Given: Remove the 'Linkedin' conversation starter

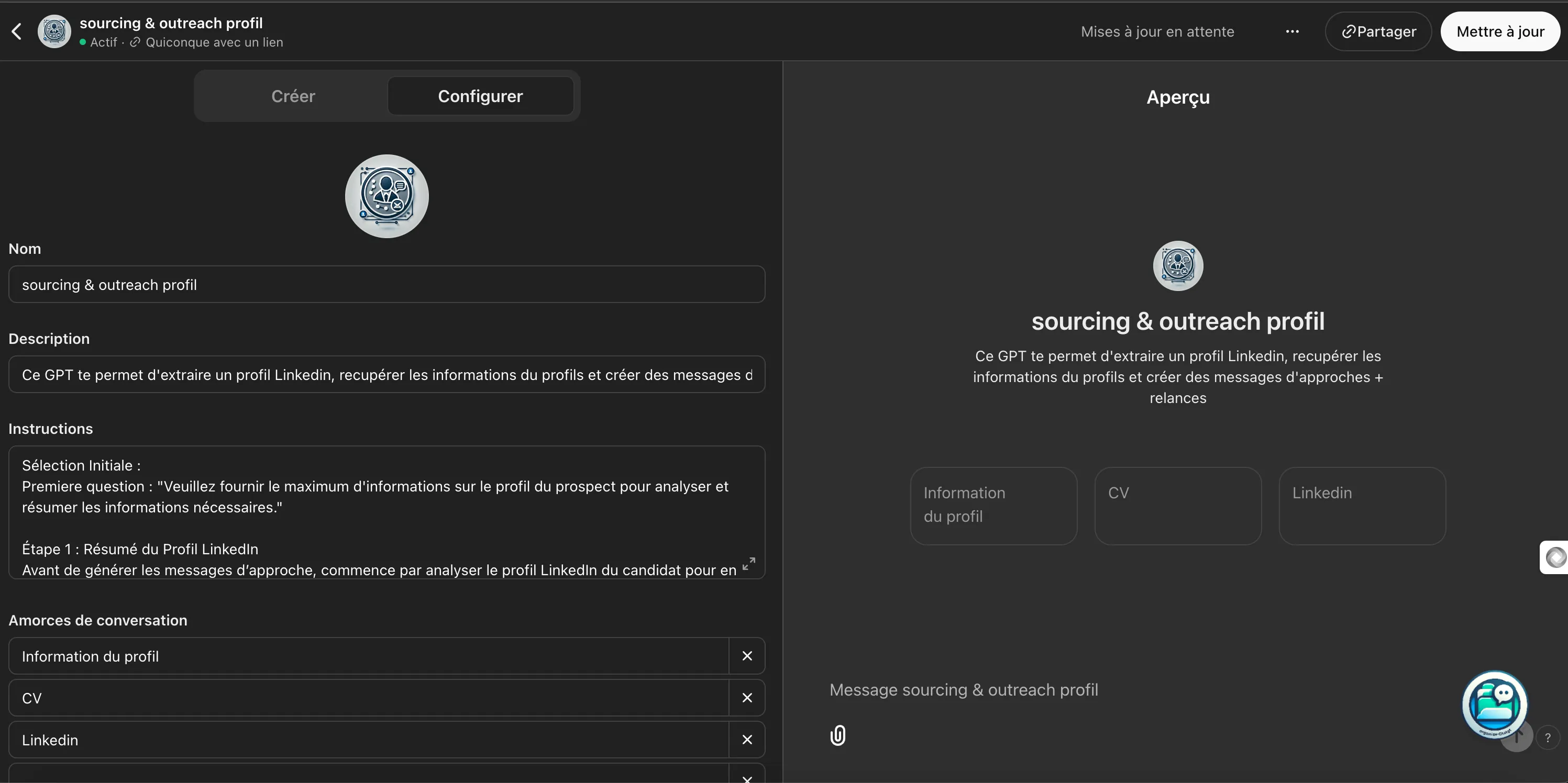Looking at the screenshot, I should coord(747,740).
